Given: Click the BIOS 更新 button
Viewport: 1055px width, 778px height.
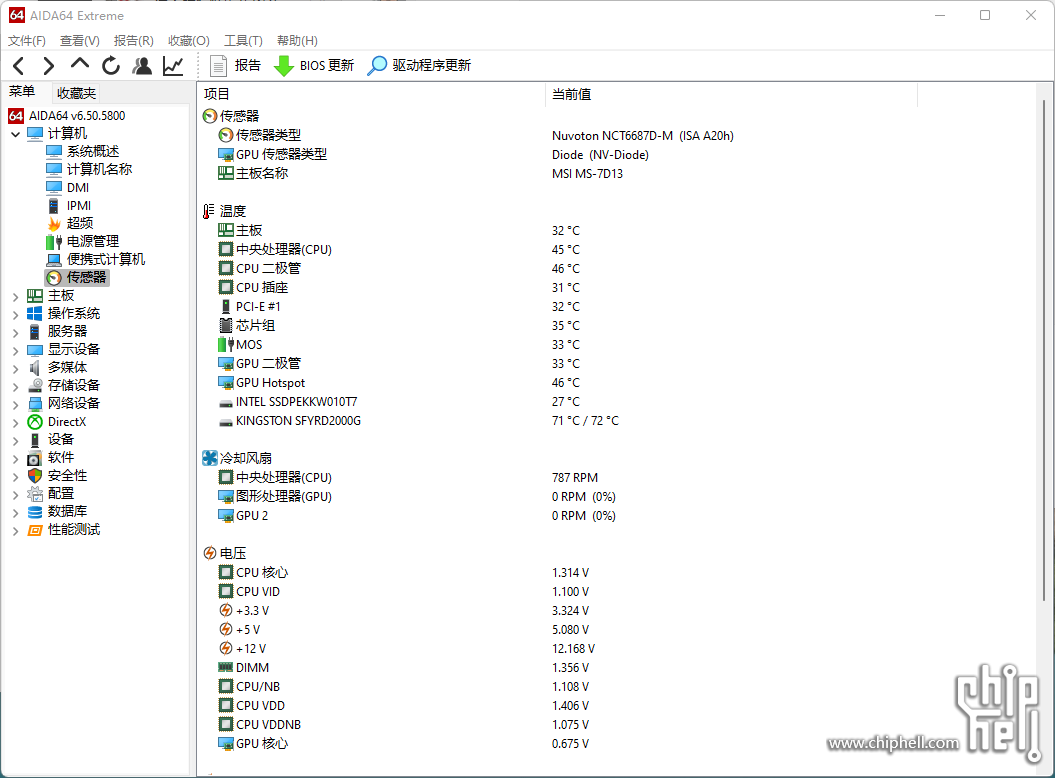Looking at the screenshot, I should tap(314, 65).
